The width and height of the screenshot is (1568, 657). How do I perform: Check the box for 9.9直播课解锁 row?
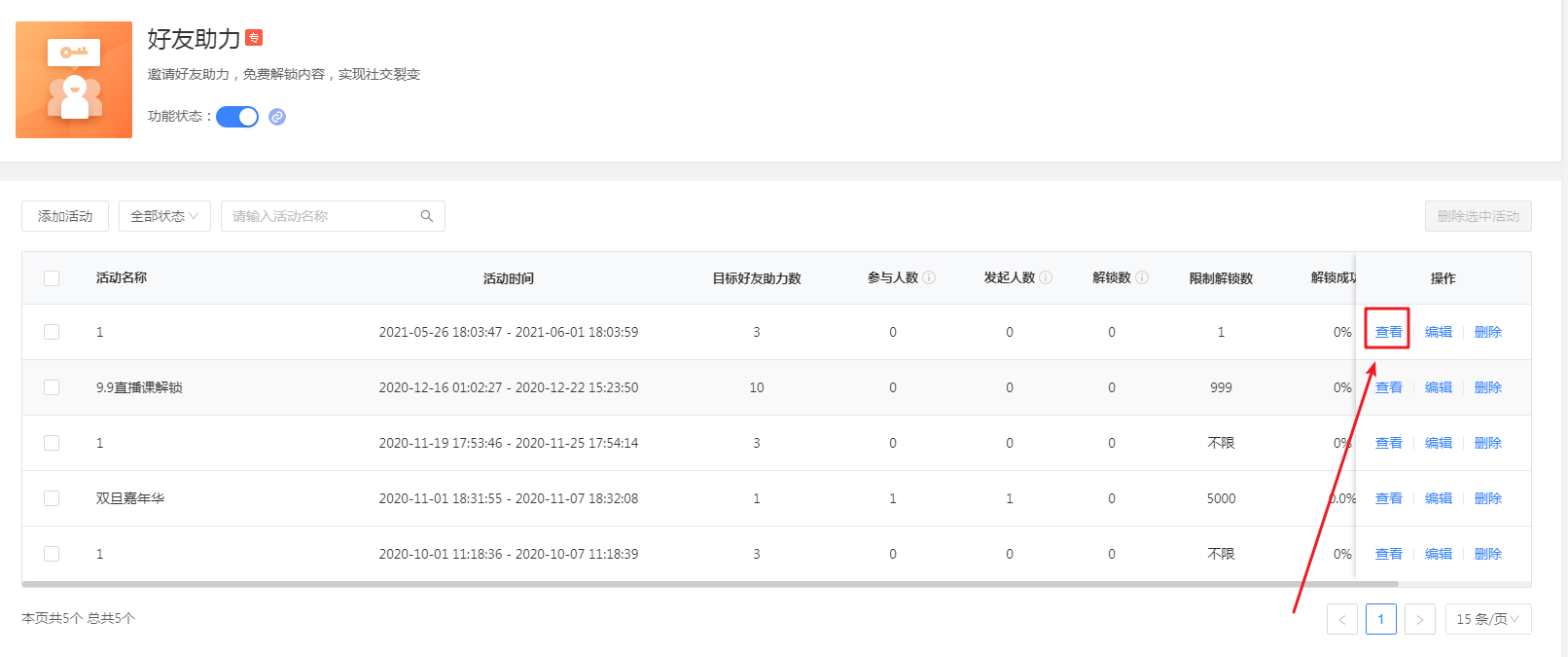click(x=52, y=387)
